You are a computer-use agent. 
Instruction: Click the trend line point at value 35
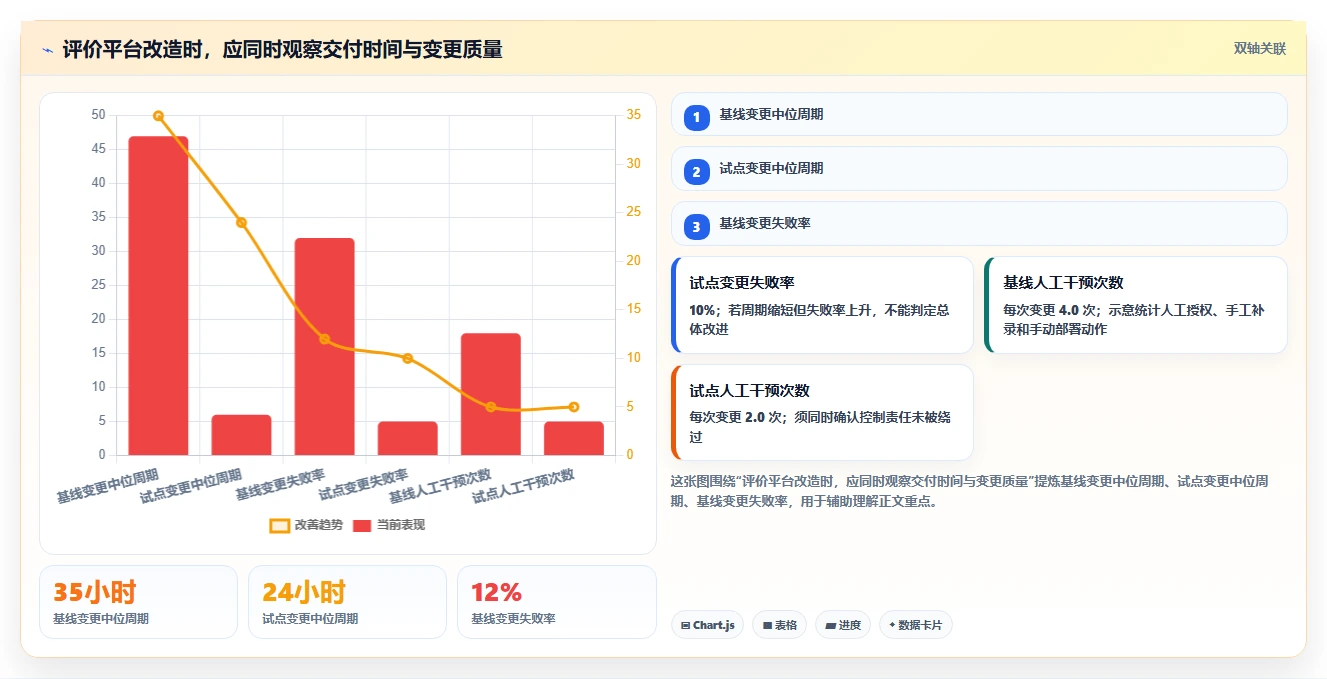158,116
